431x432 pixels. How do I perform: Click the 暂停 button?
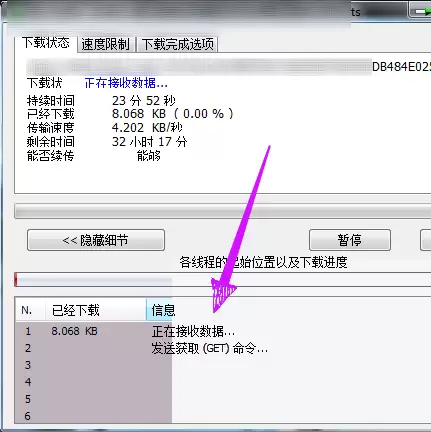(x=350, y=240)
